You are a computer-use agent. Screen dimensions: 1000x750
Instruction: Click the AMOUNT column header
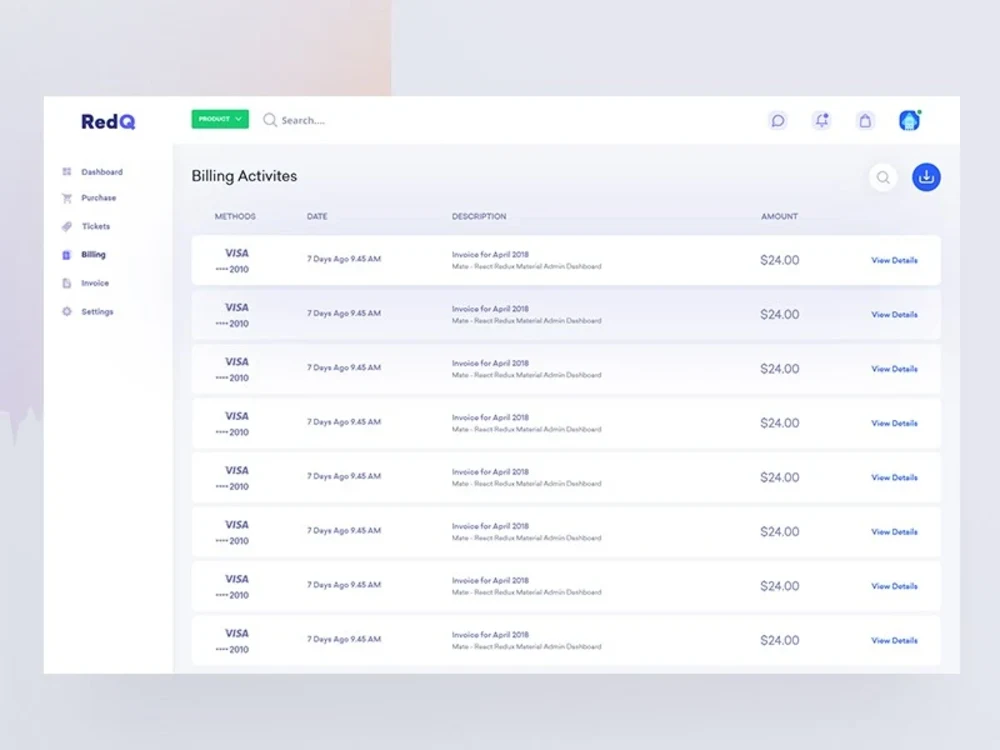coord(779,217)
